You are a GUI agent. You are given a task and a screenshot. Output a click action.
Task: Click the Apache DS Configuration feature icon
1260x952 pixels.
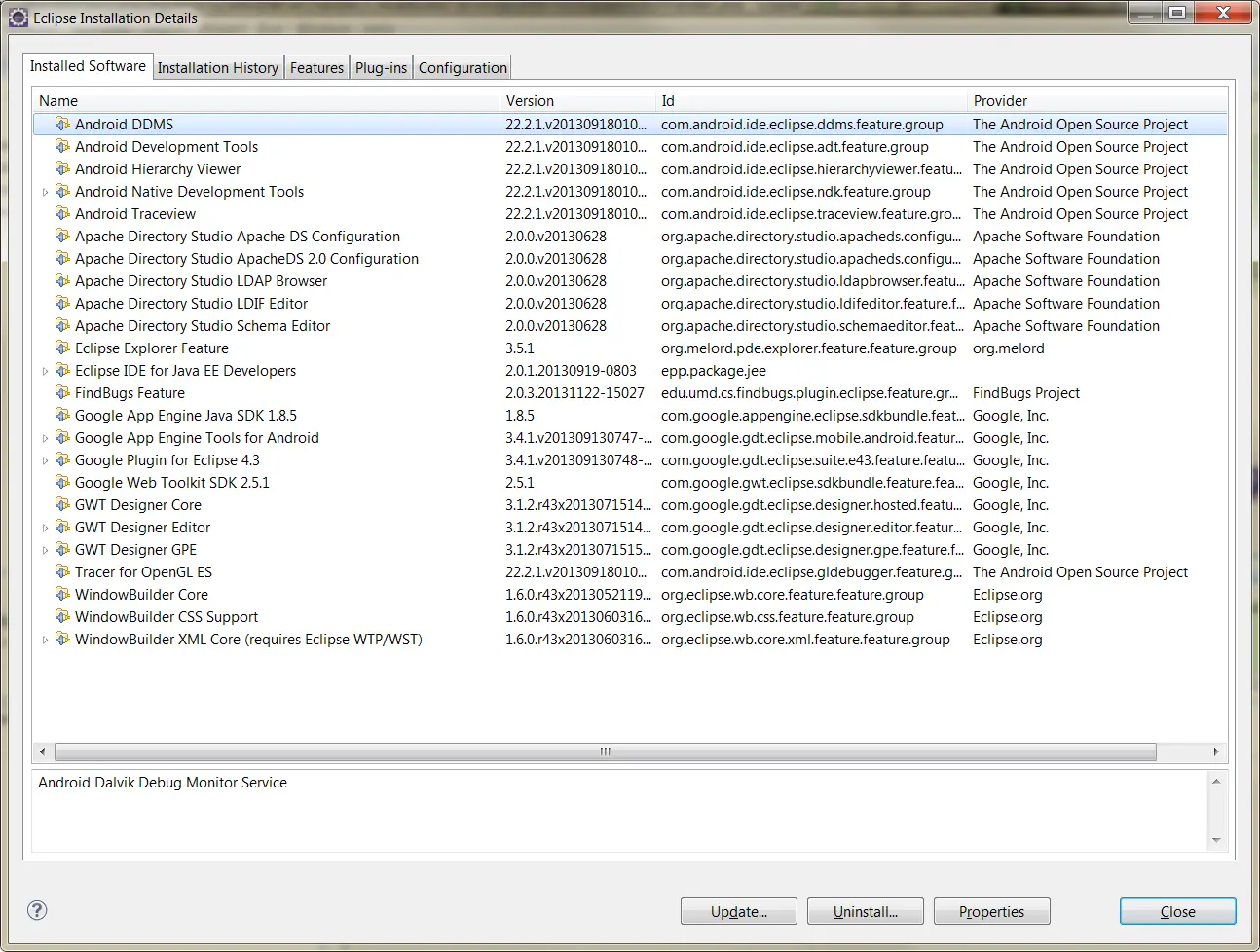coord(62,236)
